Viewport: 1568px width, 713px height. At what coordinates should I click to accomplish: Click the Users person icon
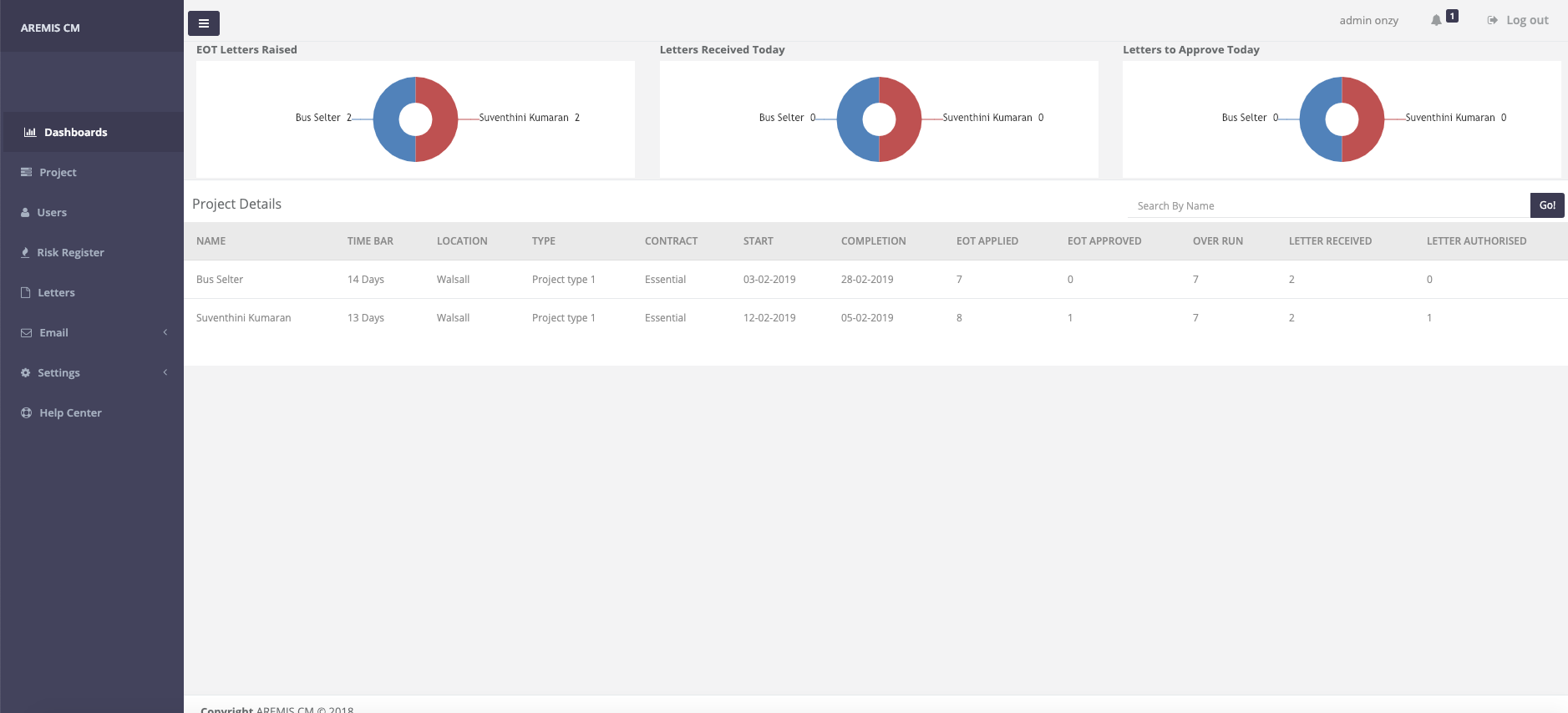tap(25, 212)
